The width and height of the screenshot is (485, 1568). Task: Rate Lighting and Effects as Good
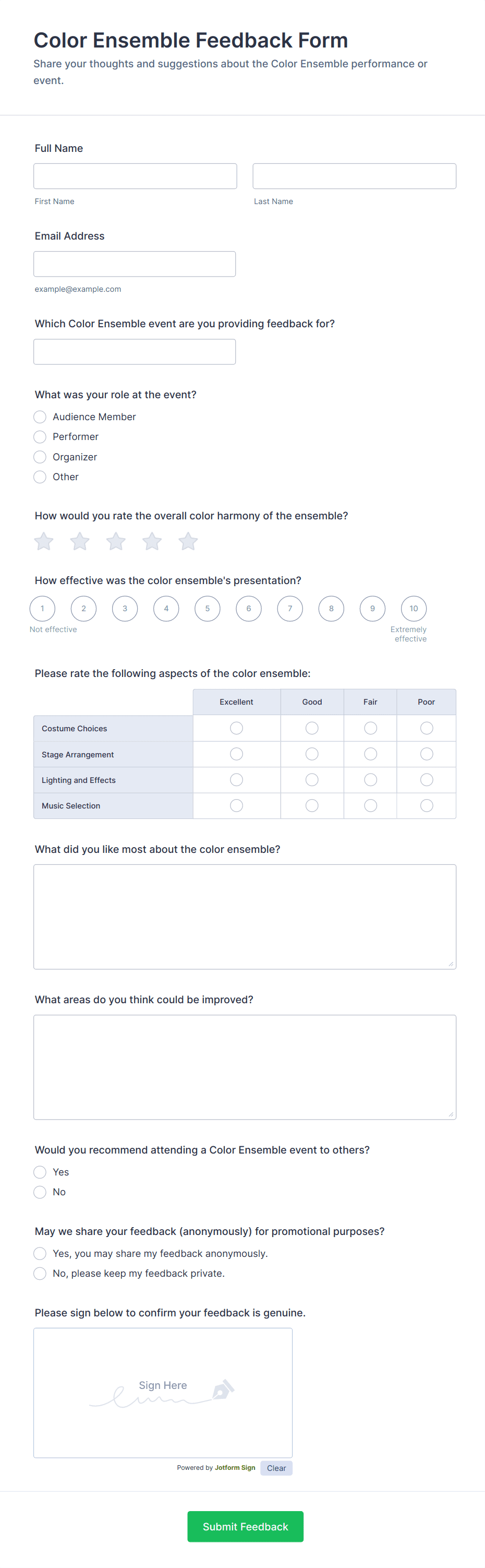pyautogui.click(x=311, y=780)
